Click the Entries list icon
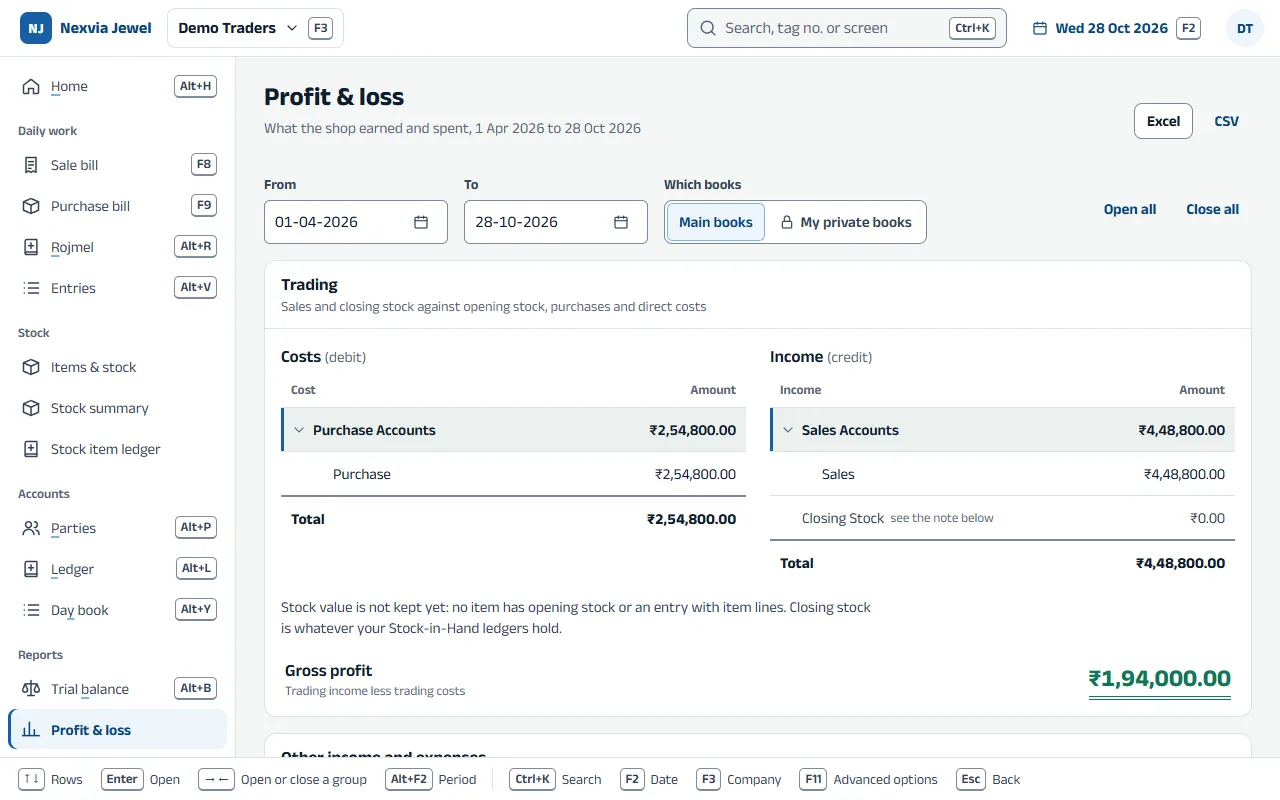1280x800 pixels. [31, 288]
